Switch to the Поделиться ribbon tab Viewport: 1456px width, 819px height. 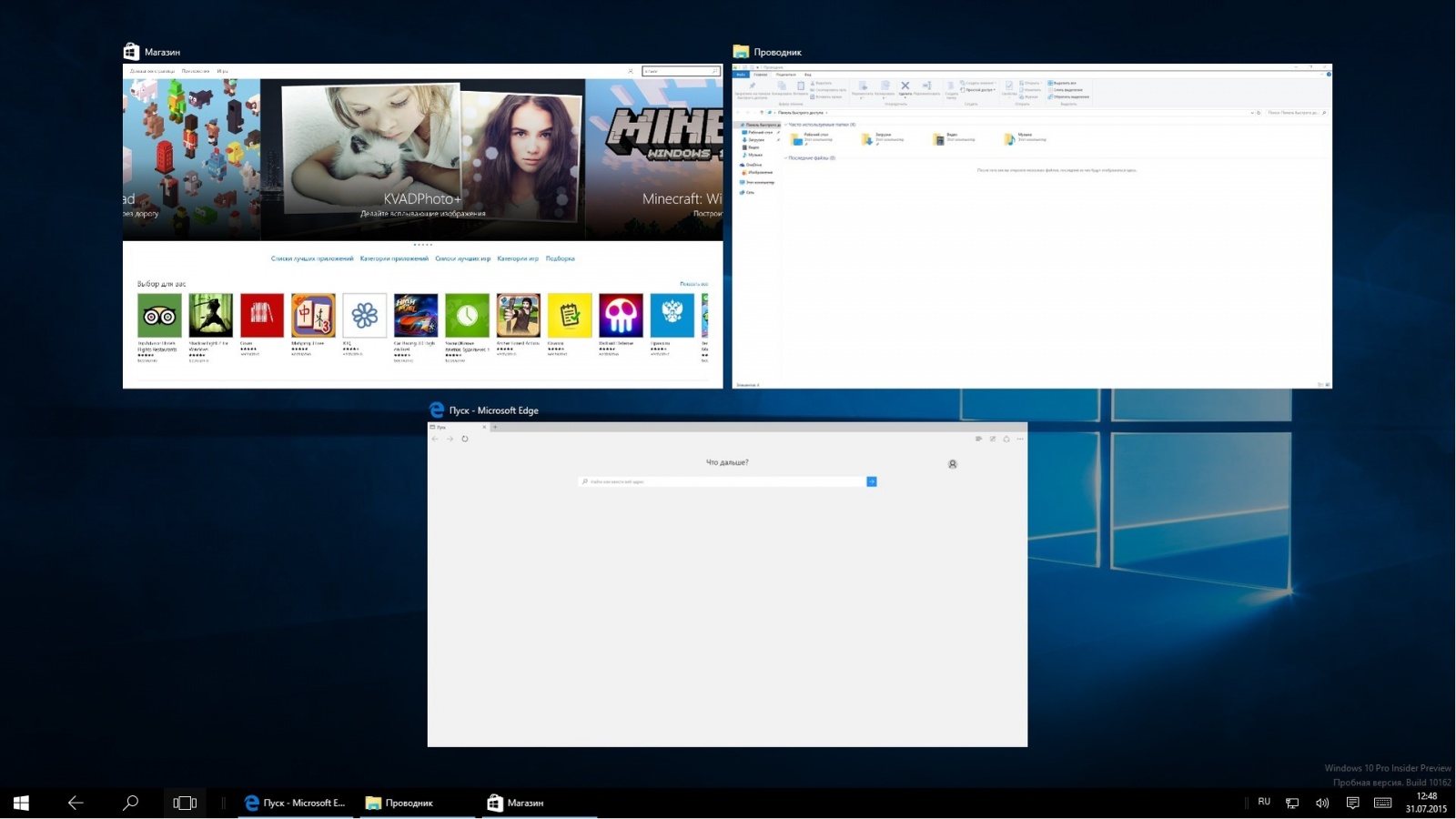click(x=786, y=75)
